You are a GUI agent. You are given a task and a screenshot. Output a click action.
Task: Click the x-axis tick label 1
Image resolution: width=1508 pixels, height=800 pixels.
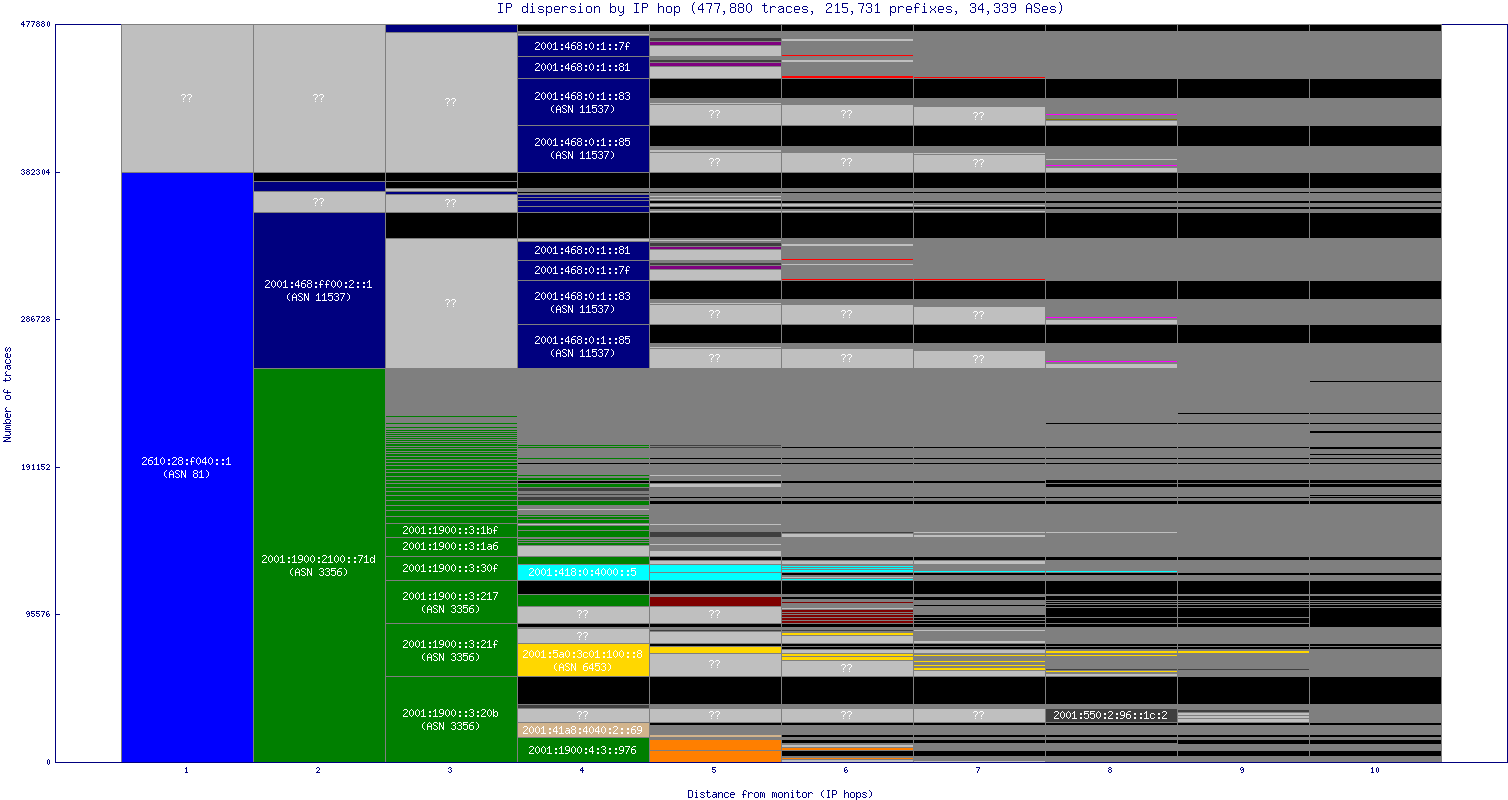coord(187,771)
